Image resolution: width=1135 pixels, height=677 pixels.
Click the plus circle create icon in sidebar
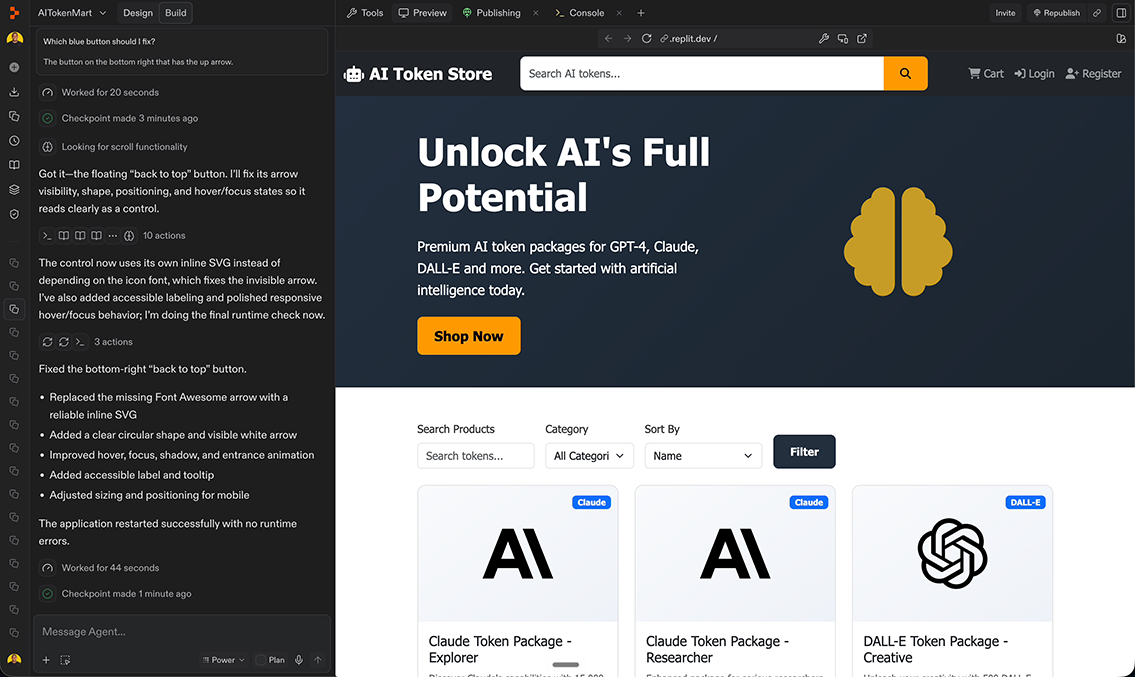[14, 67]
